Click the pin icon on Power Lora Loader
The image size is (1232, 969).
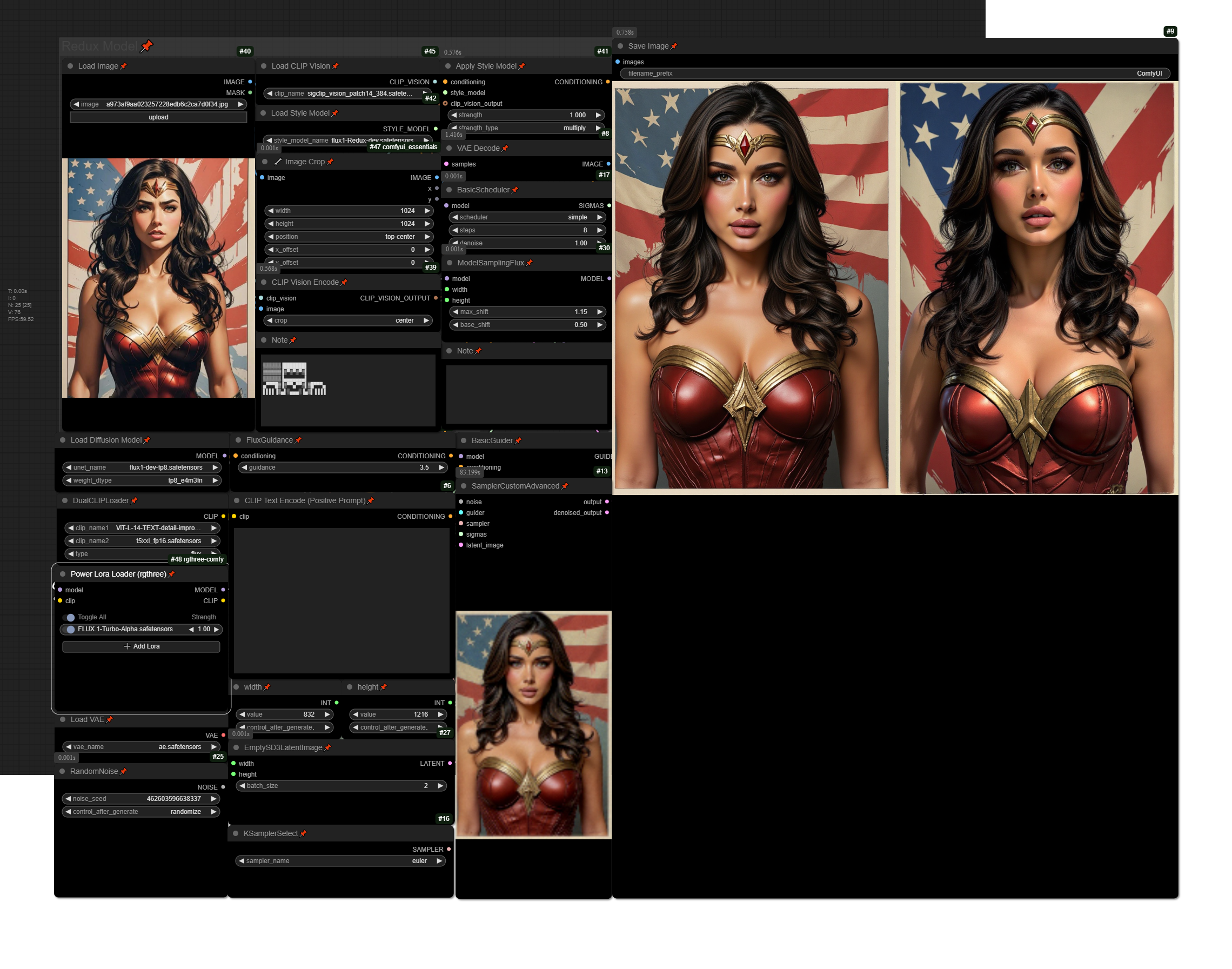coord(171,574)
